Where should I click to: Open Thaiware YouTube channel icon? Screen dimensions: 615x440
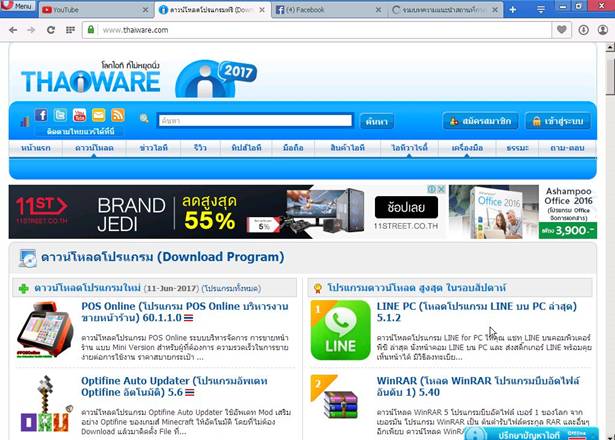click(x=80, y=115)
